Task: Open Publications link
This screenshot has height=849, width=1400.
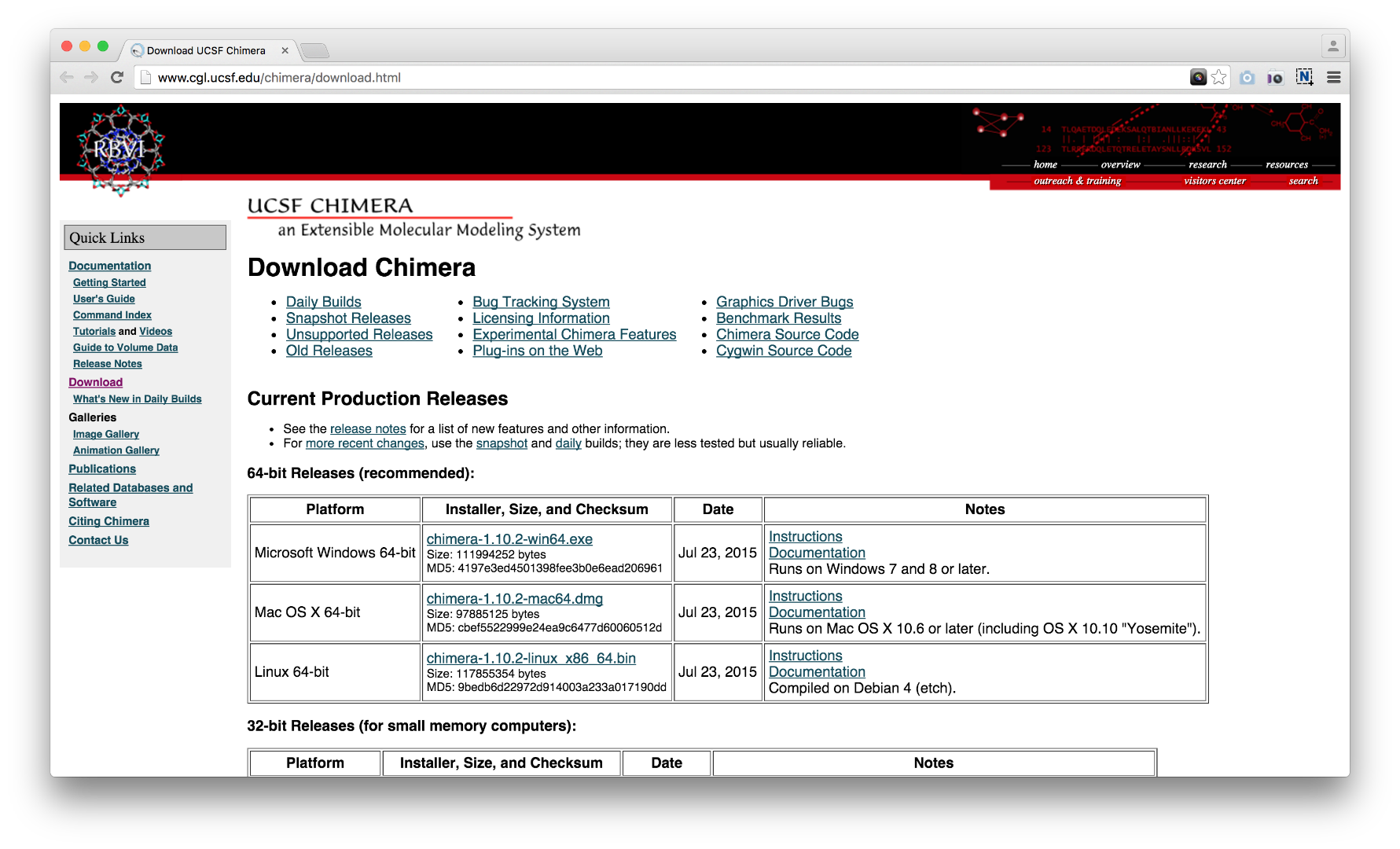Action: 101,469
